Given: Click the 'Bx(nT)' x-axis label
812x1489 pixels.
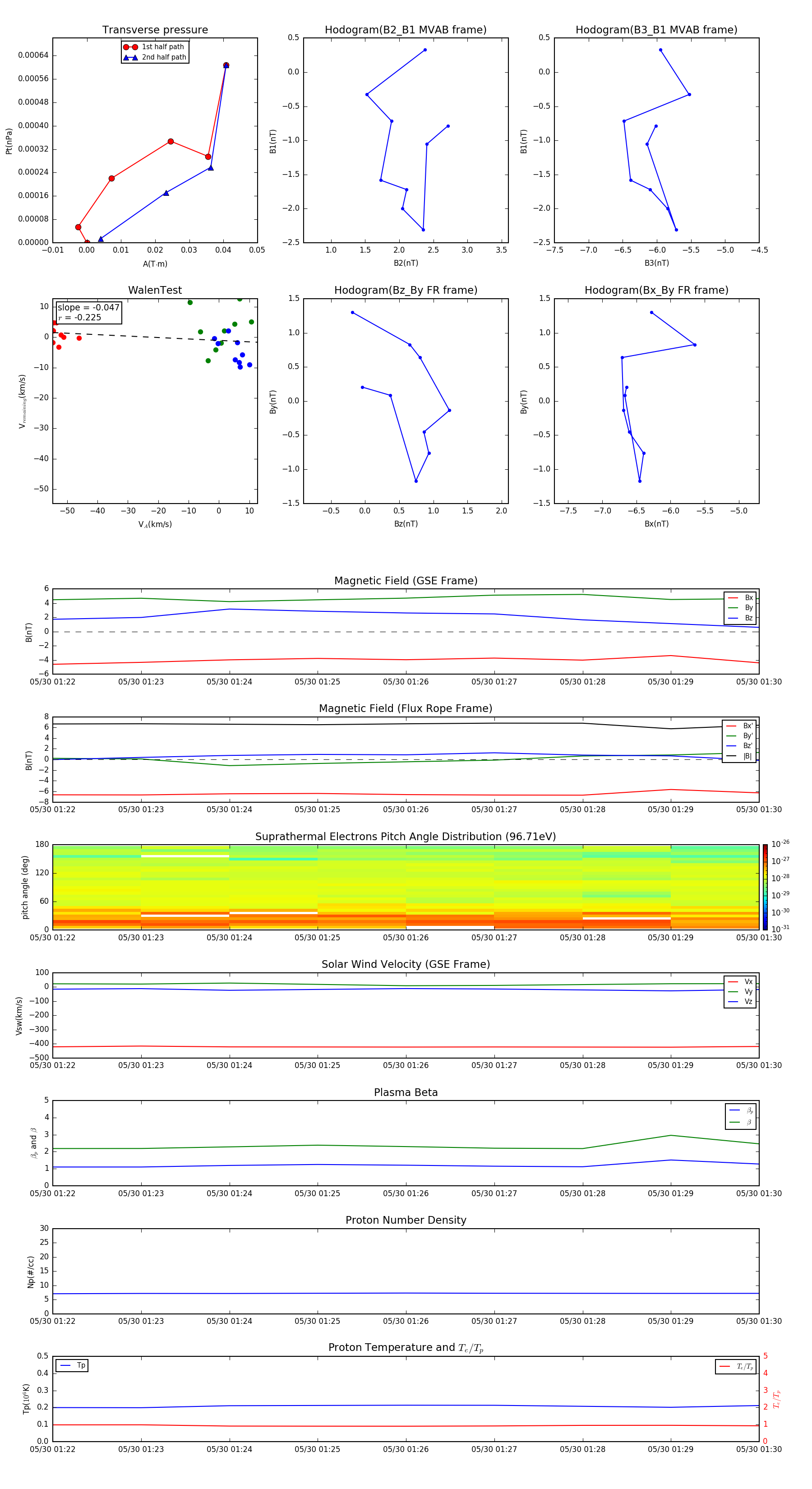Looking at the screenshot, I should (656, 524).
